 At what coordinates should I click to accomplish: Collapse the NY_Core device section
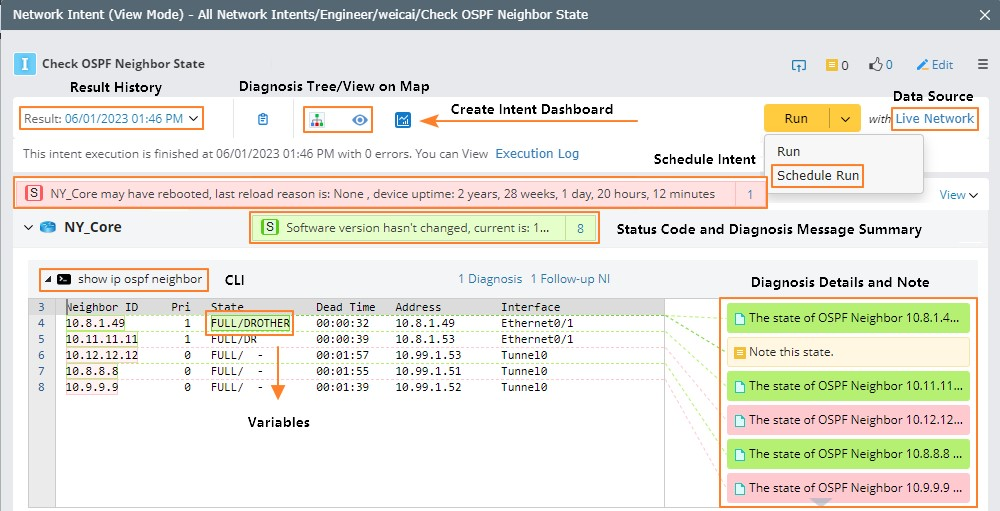[28, 227]
